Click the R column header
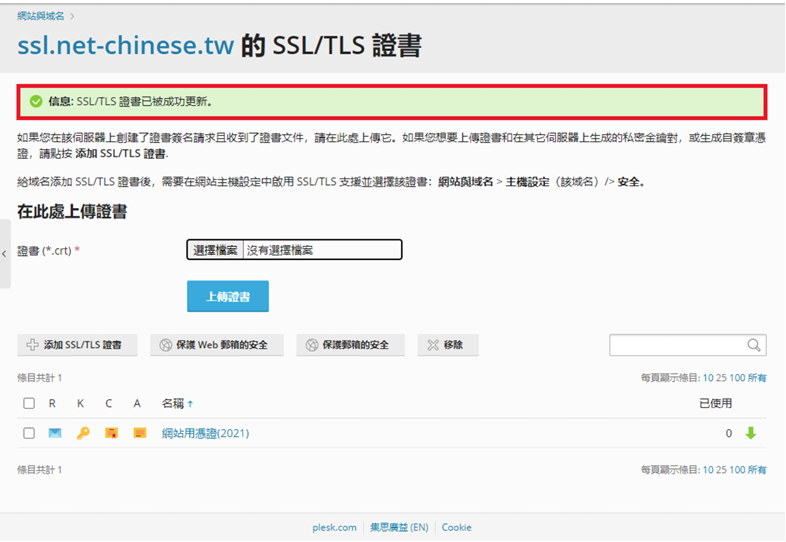The image size is (786, 542). (52, 403)
